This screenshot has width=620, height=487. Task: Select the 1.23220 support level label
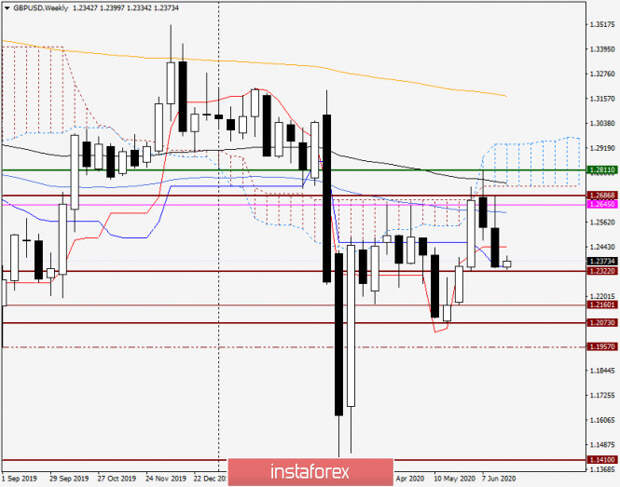tap(603, 271)
